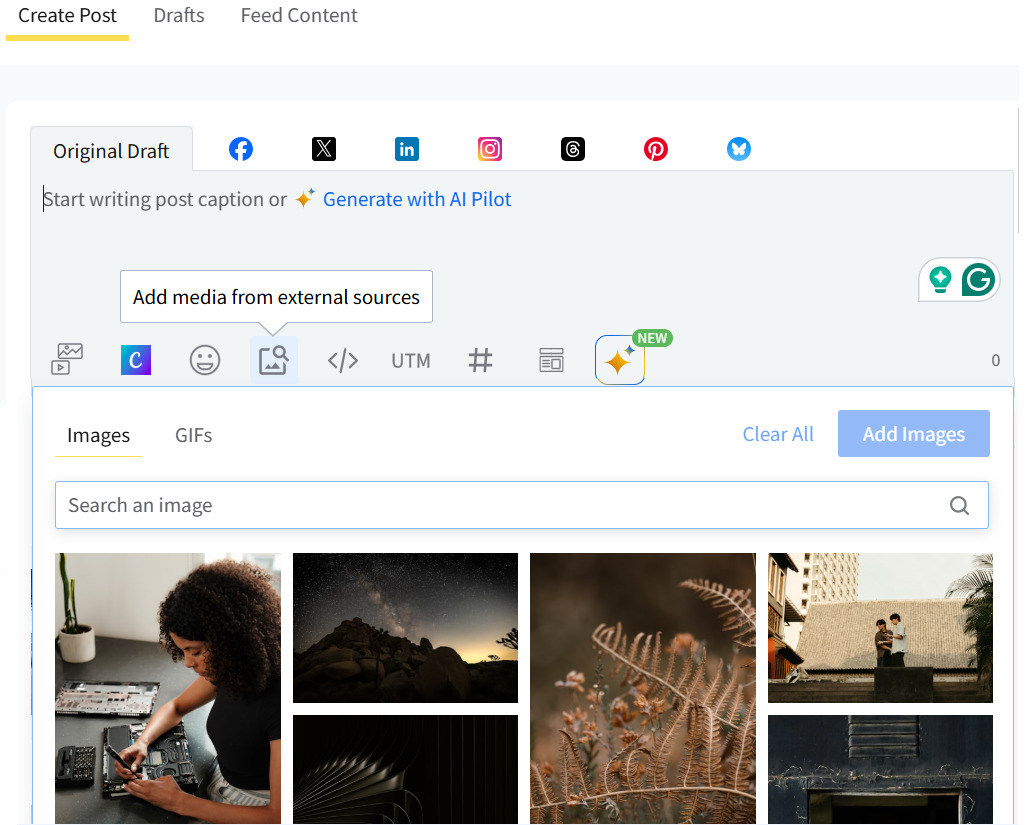Image resolution: width=1025 pixels, height=825 pixels.
Task: Switch to the LinkedIn channel icon
Action: [407, 150]
